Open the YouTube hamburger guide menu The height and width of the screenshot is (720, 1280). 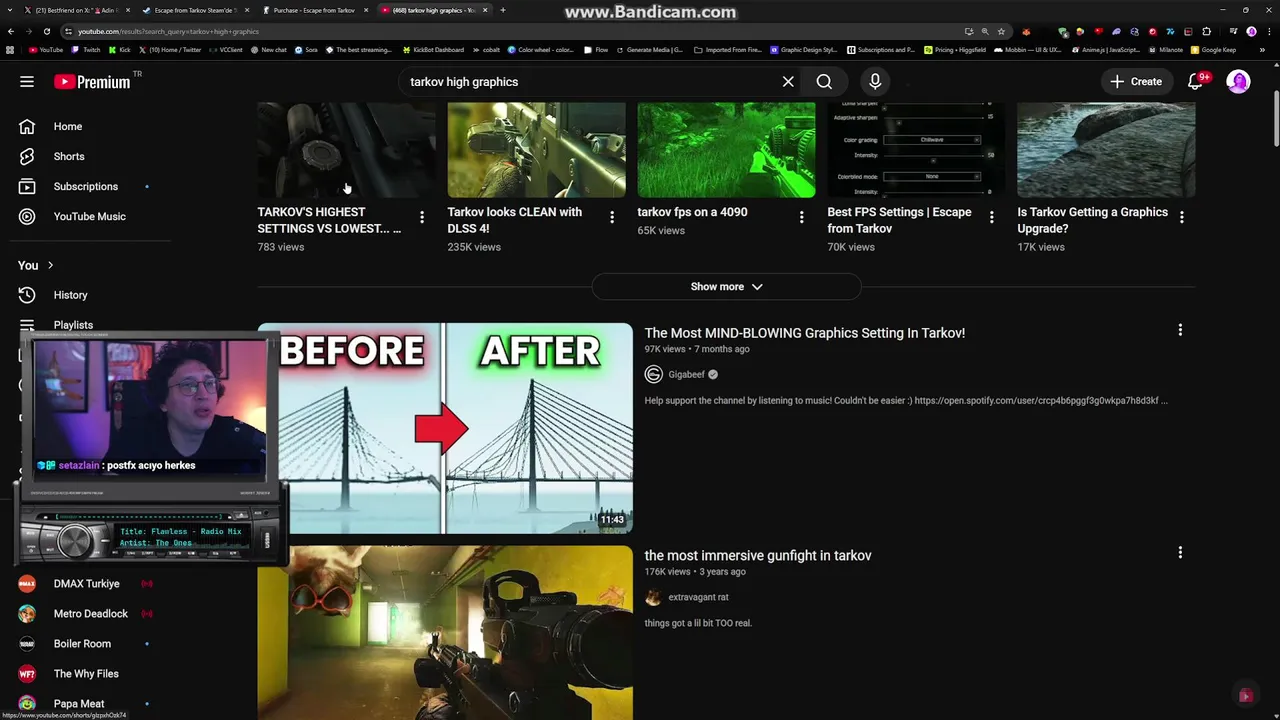[27, 82]
